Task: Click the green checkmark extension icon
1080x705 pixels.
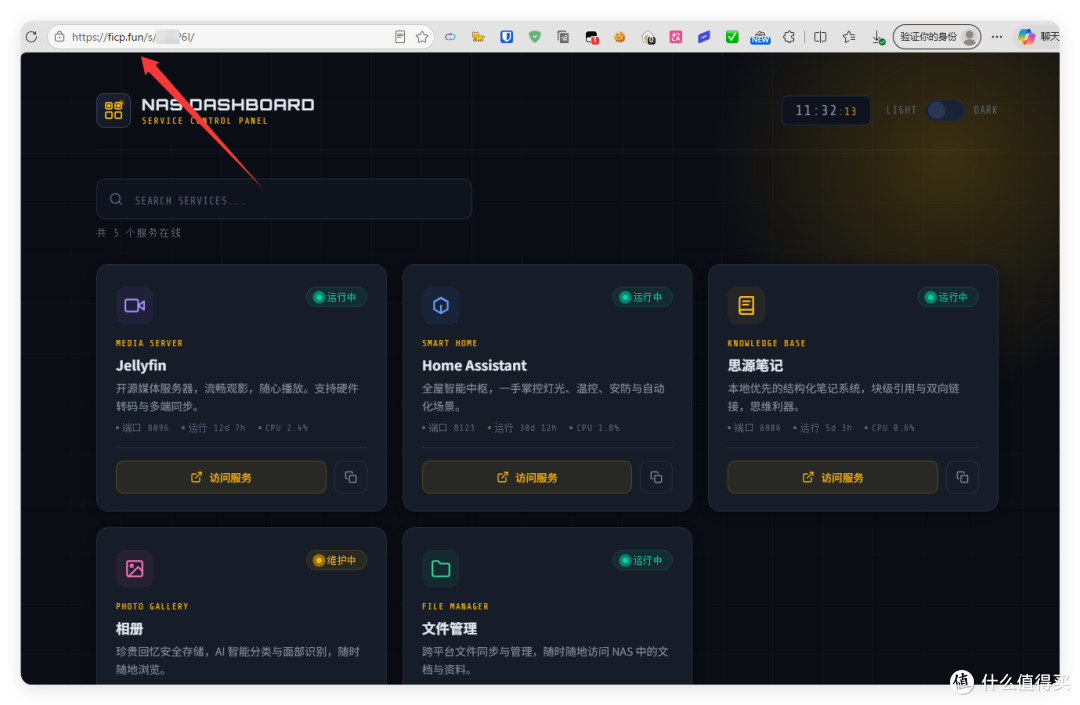Action: (x=732, y=37)
